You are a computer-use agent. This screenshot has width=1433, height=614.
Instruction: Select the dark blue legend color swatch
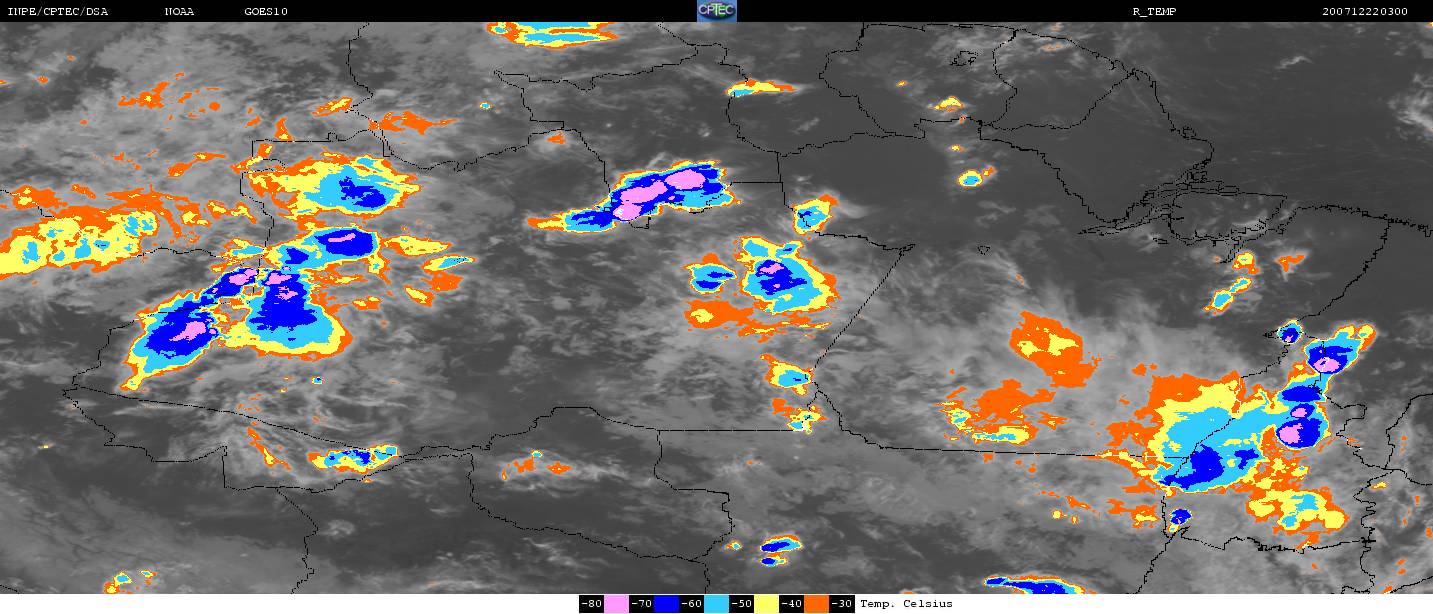(667, 604)
